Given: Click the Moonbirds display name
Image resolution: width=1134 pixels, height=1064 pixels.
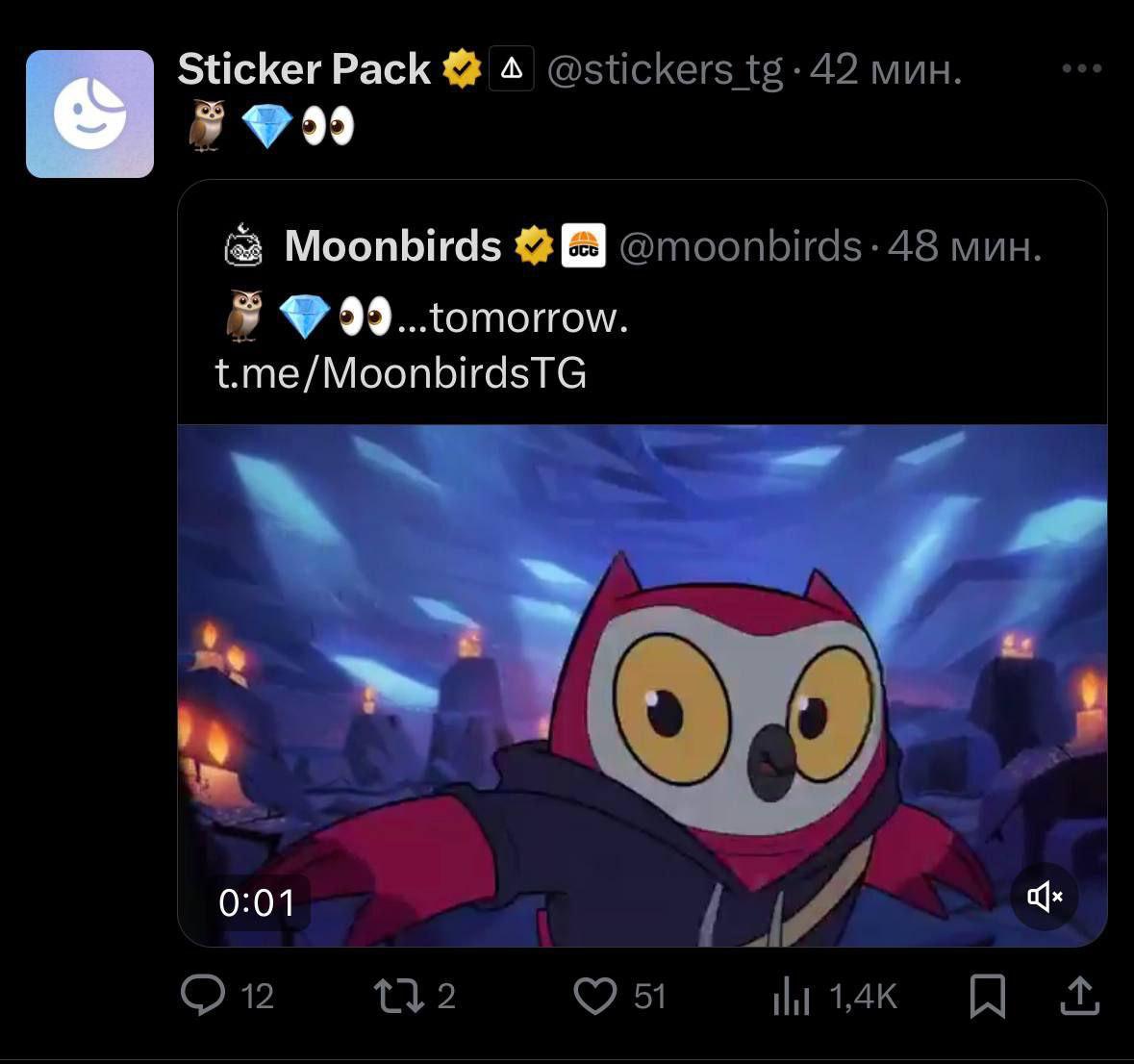Looking at the screenshot, I should click(392, 246).
